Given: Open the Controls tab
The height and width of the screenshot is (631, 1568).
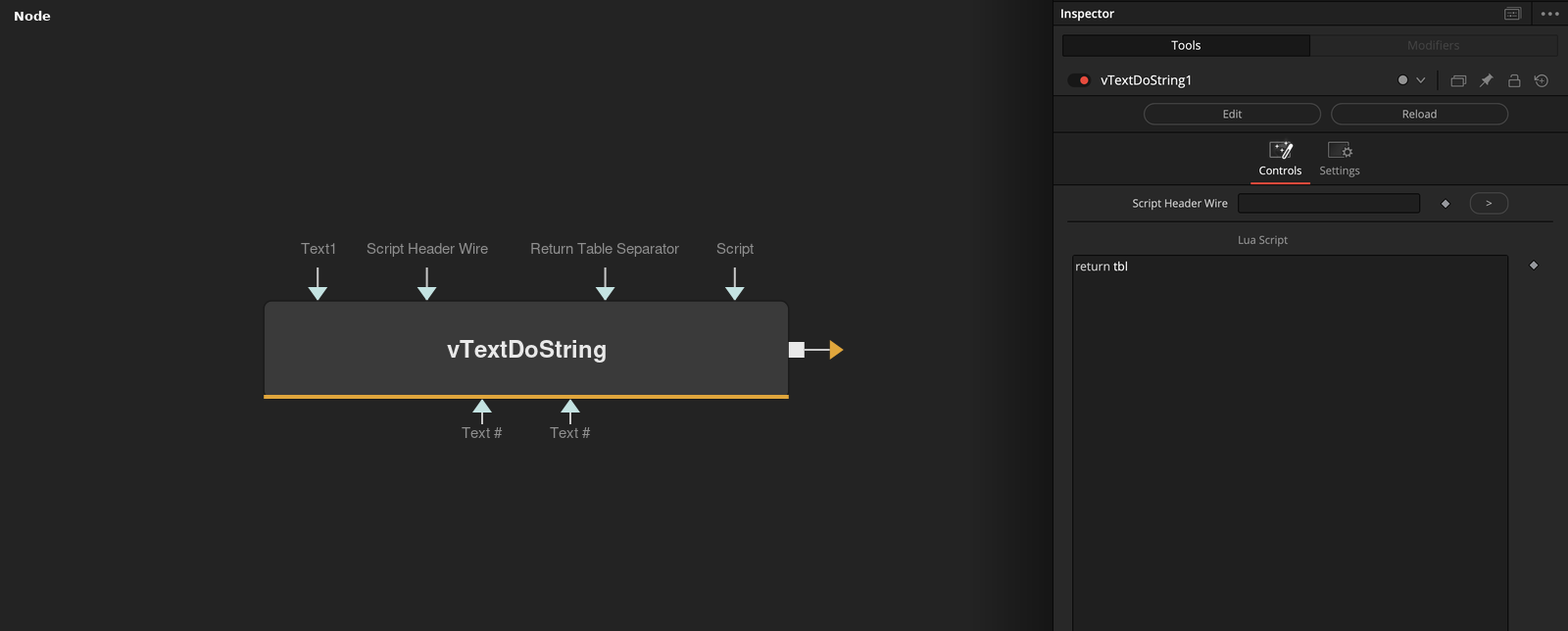Looking at the screenshot, I should (x=1280, y=159).
